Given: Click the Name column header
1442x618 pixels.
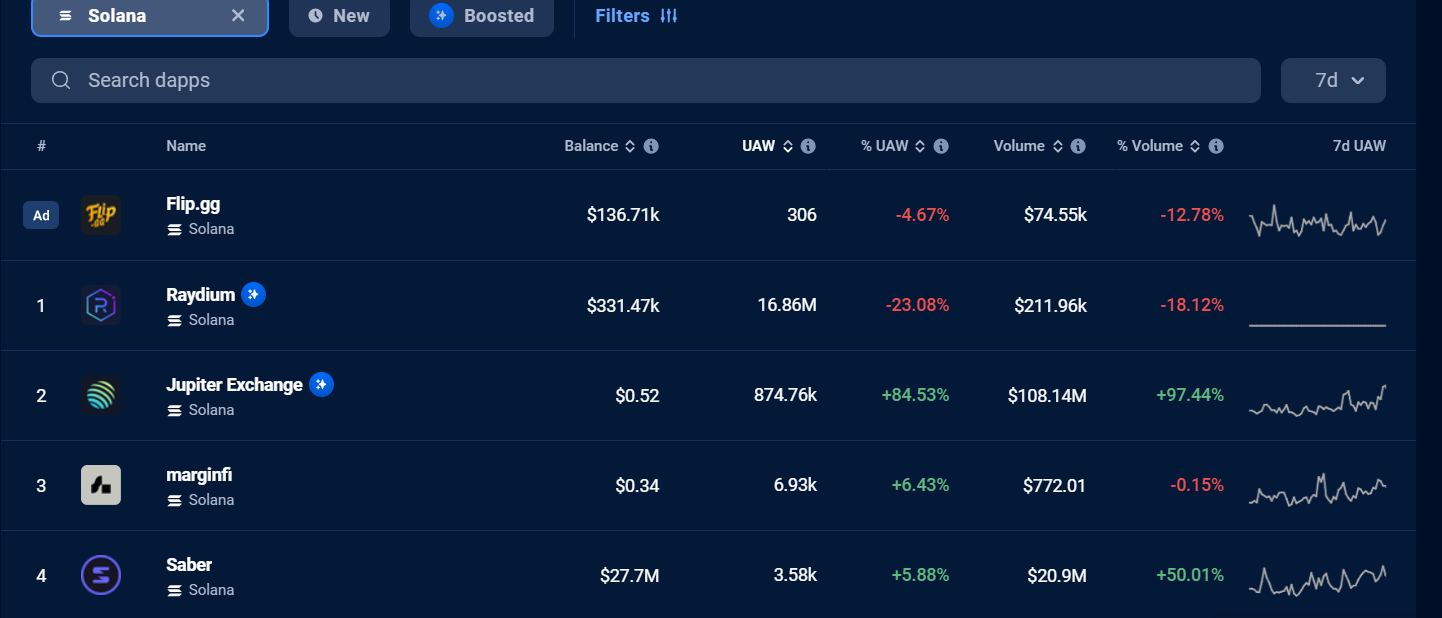Looking at the screenshot, I should (186, 146).
